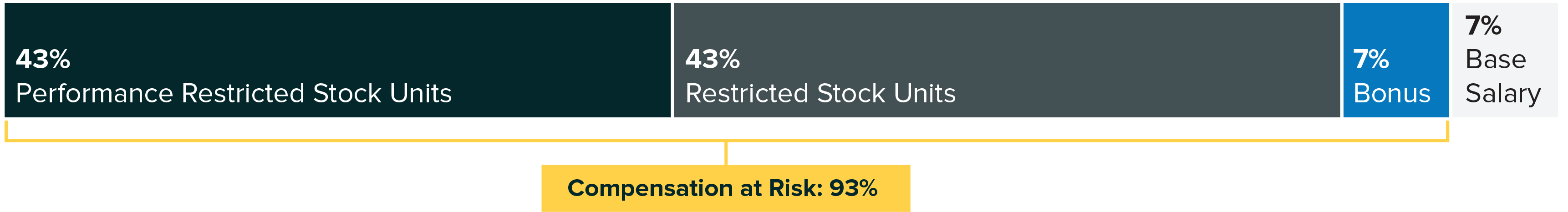Click the 7% figure in the blue segment
This screenshot has height=212, width=1568.
click(1371, 60)
